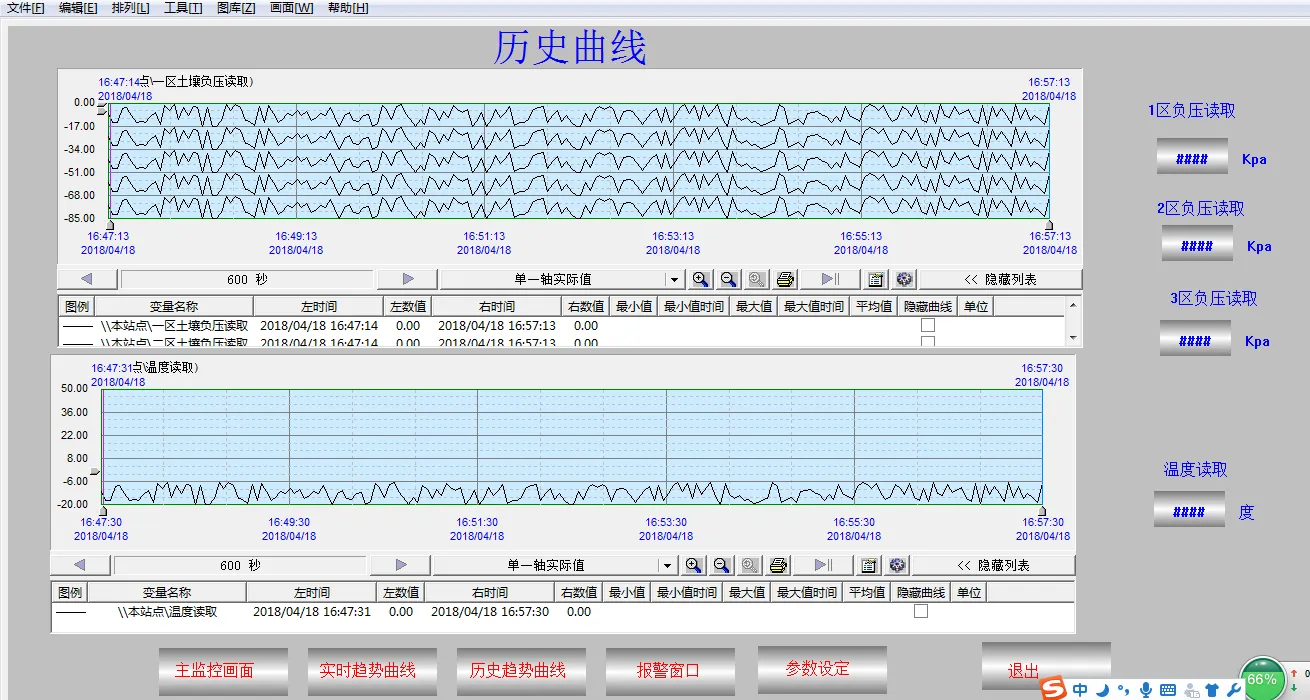This screenshot has height=700, width=1310.
Task: Open the 画面[W] menu
Action: click(291, 8)
